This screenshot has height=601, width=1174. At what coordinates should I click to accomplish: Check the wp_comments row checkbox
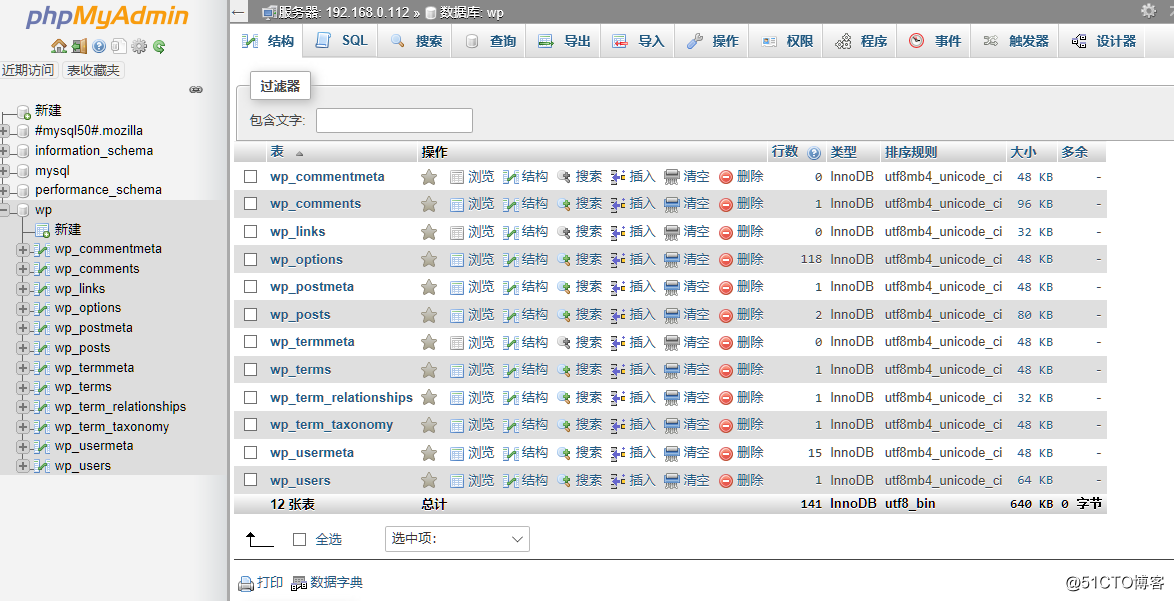(x=251, y=204)
